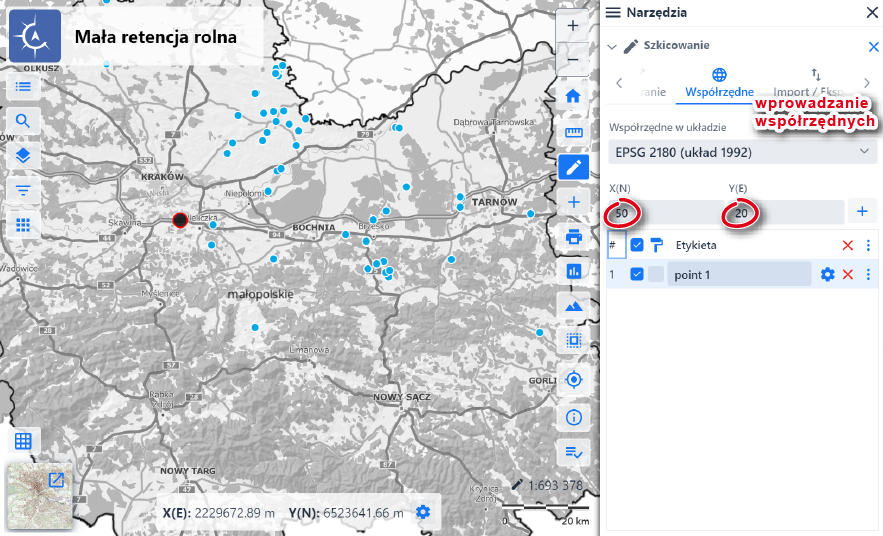
Task: Open more options for point 1
Action: (x=868, y=275)
